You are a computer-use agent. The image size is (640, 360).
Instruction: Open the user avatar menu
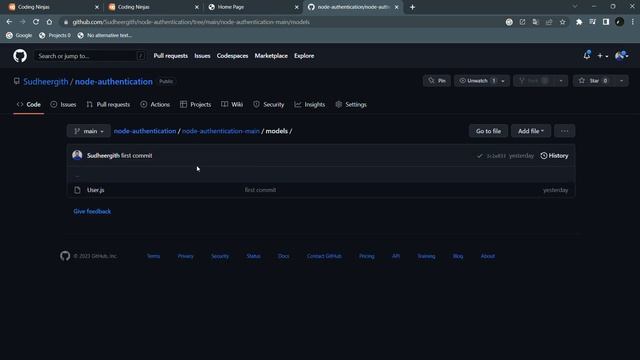click(x=622, y=56)
